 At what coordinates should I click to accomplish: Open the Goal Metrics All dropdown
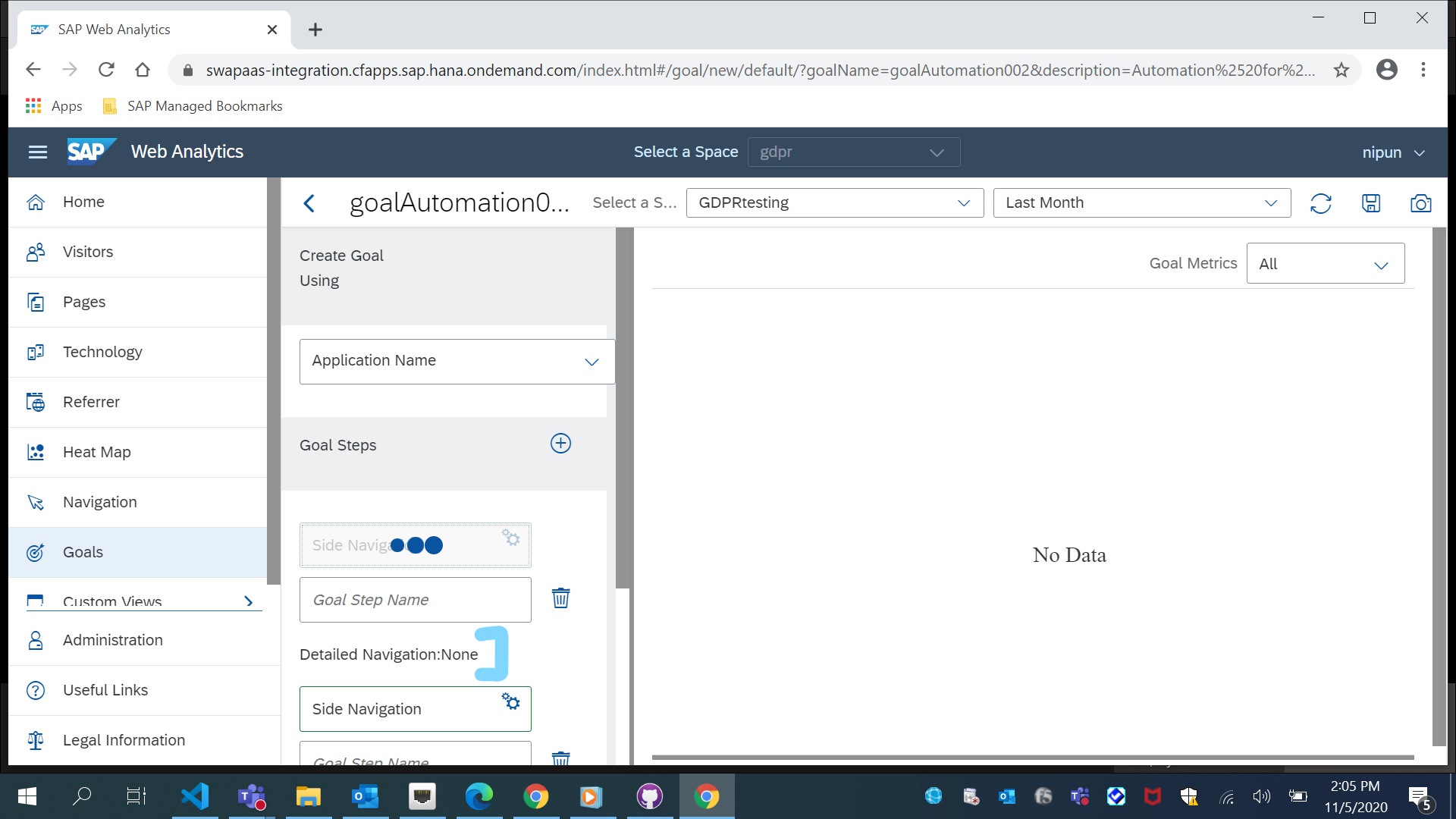pyautogui.click(x=1325, y=263)
